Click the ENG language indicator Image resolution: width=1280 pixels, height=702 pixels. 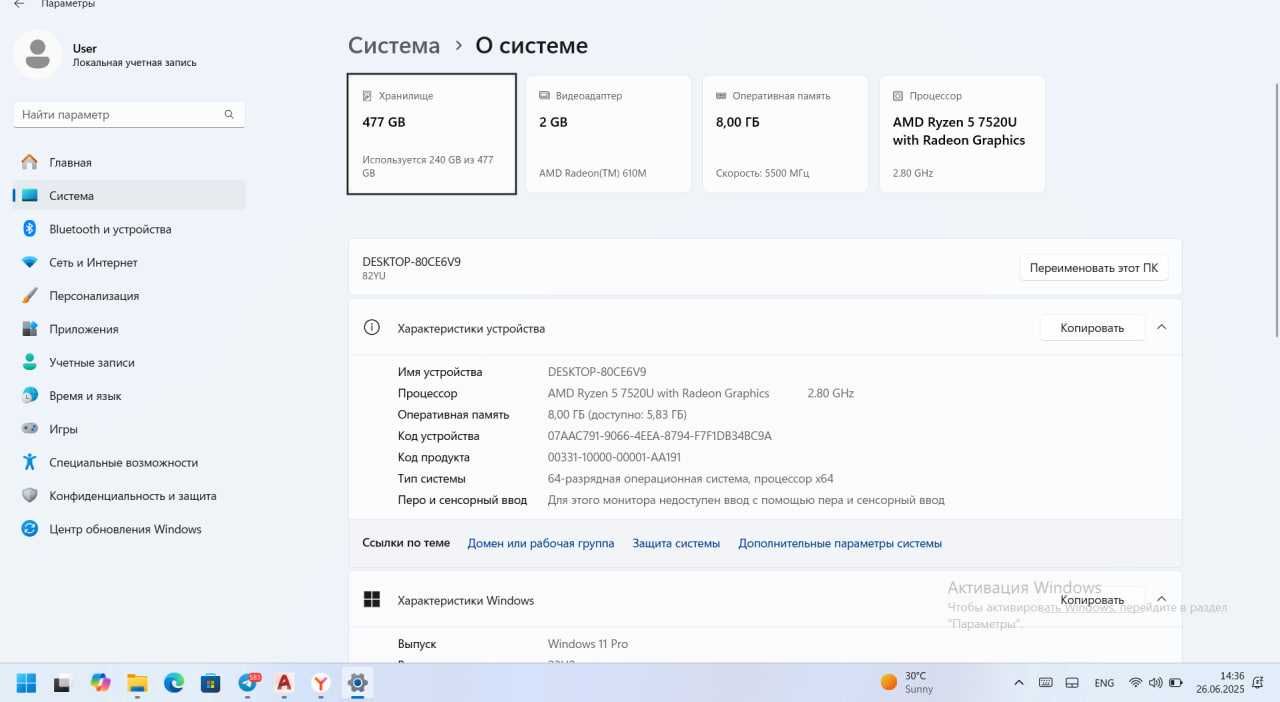pos(1104,683)
